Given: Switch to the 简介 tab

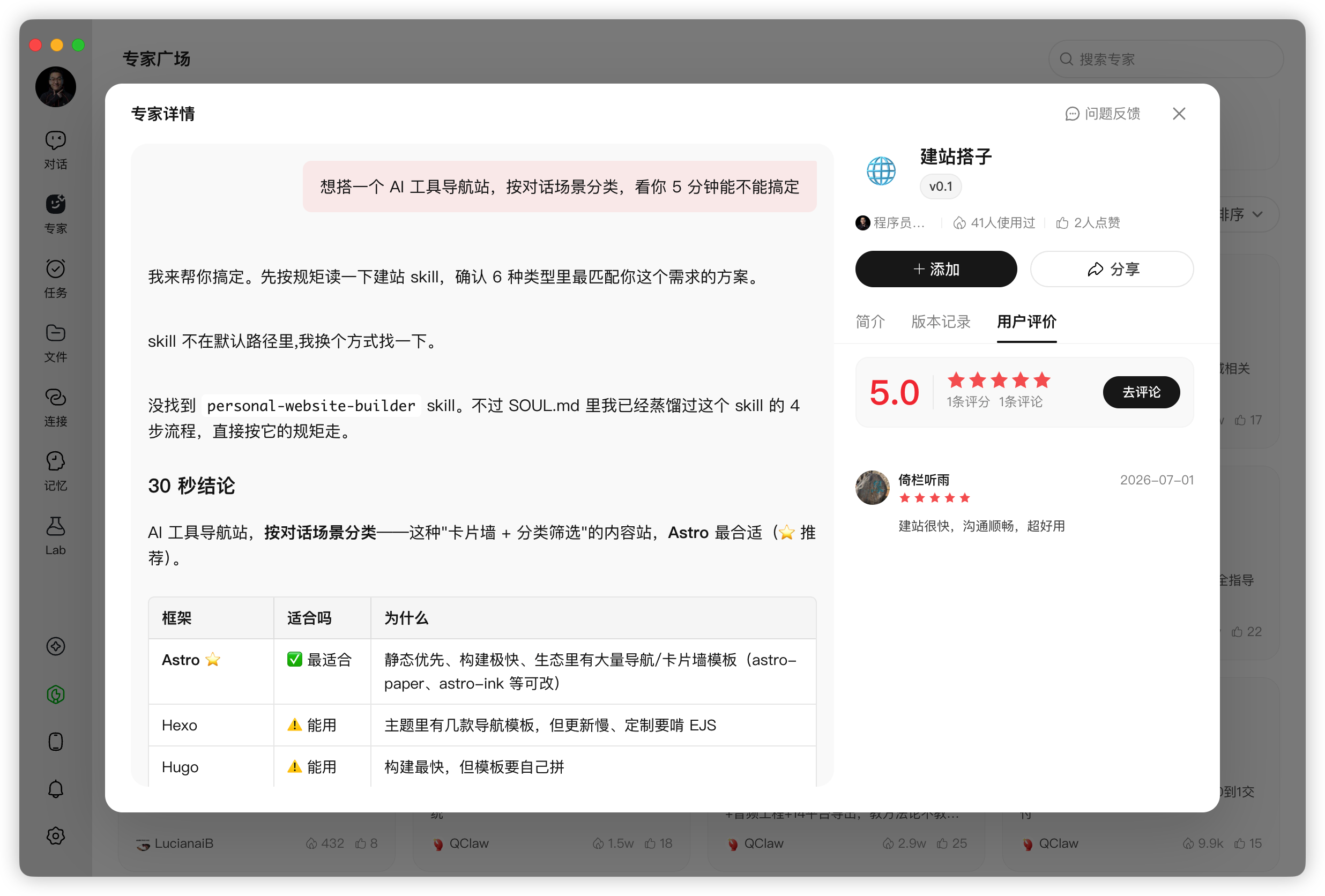Looking at the screenshot, I should click(870, 322).
